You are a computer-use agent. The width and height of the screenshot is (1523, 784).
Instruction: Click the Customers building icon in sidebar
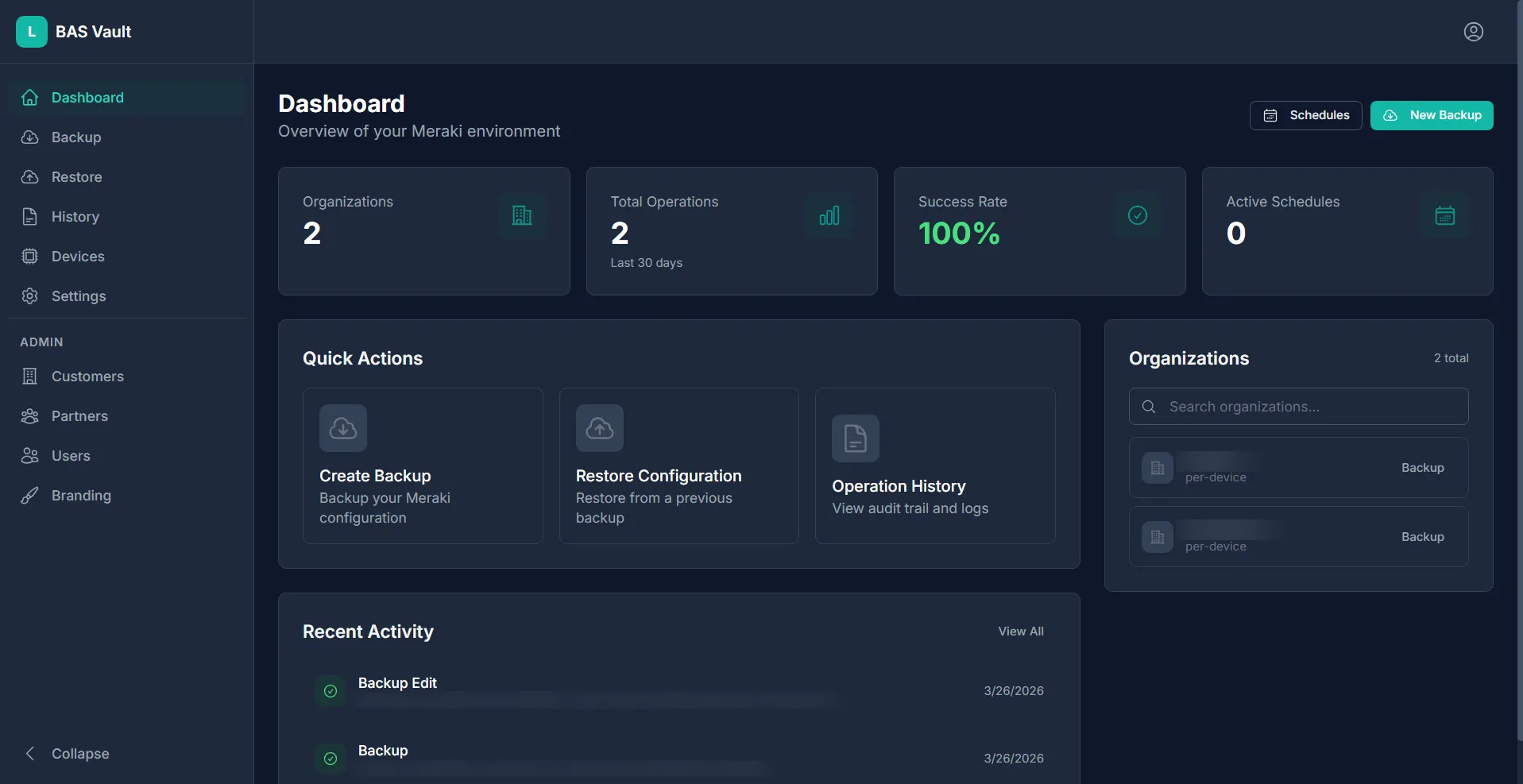point(30,377)
